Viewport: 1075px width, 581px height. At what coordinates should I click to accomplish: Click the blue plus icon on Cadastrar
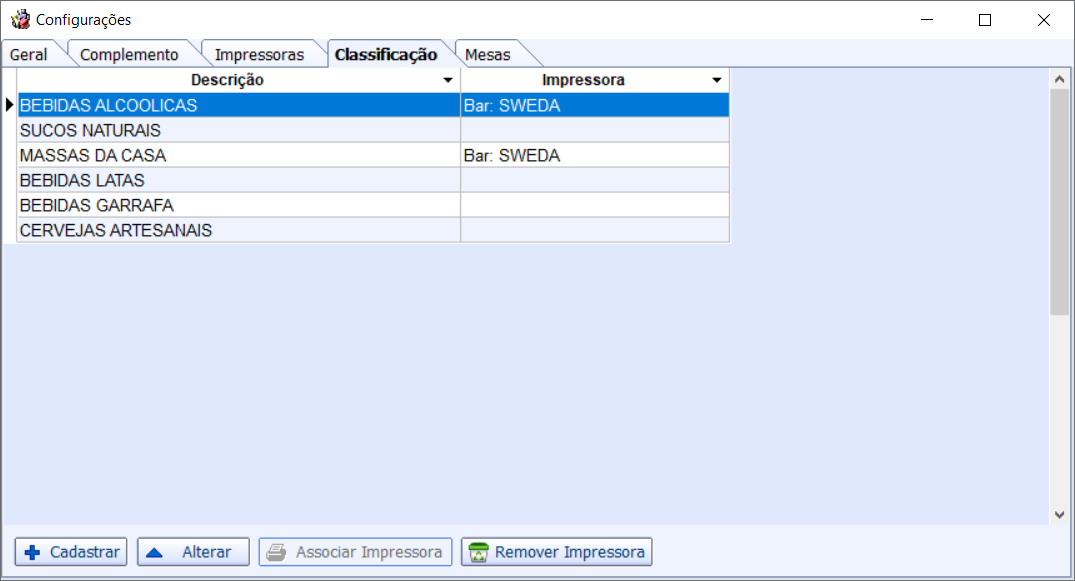pyautogui.click(x=33, y=552)
